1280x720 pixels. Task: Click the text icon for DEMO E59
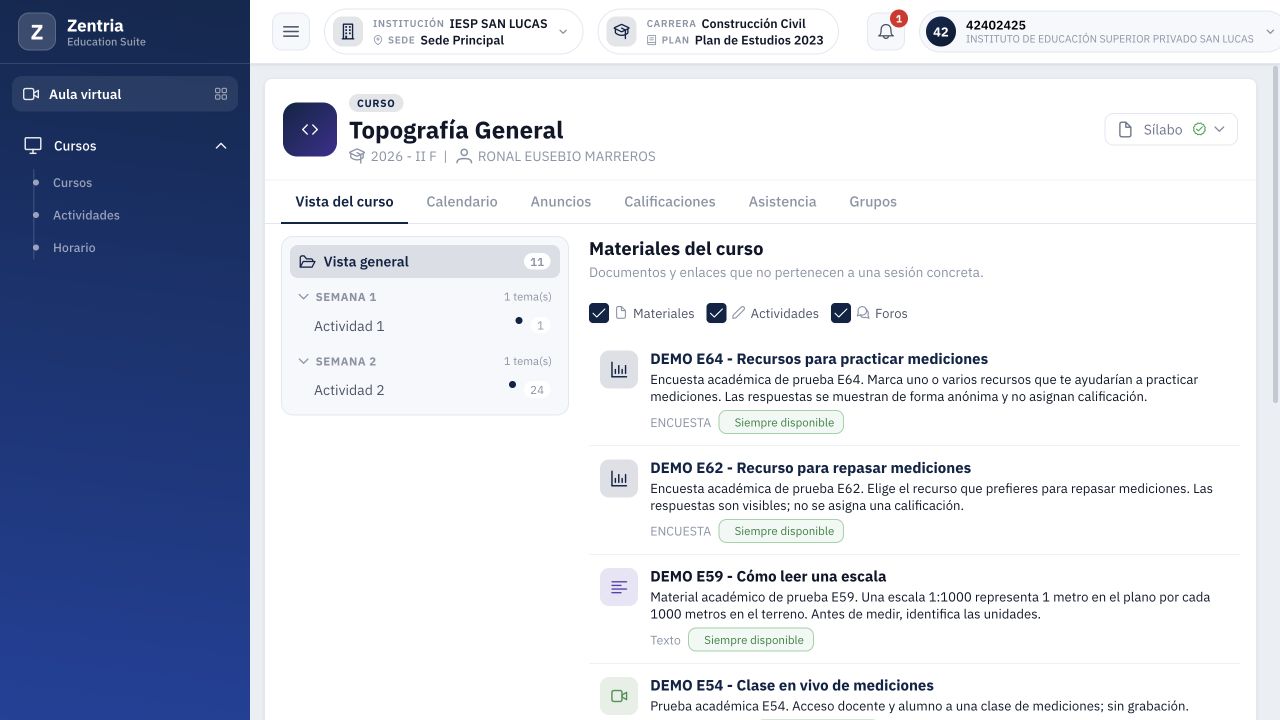(619, 587)
